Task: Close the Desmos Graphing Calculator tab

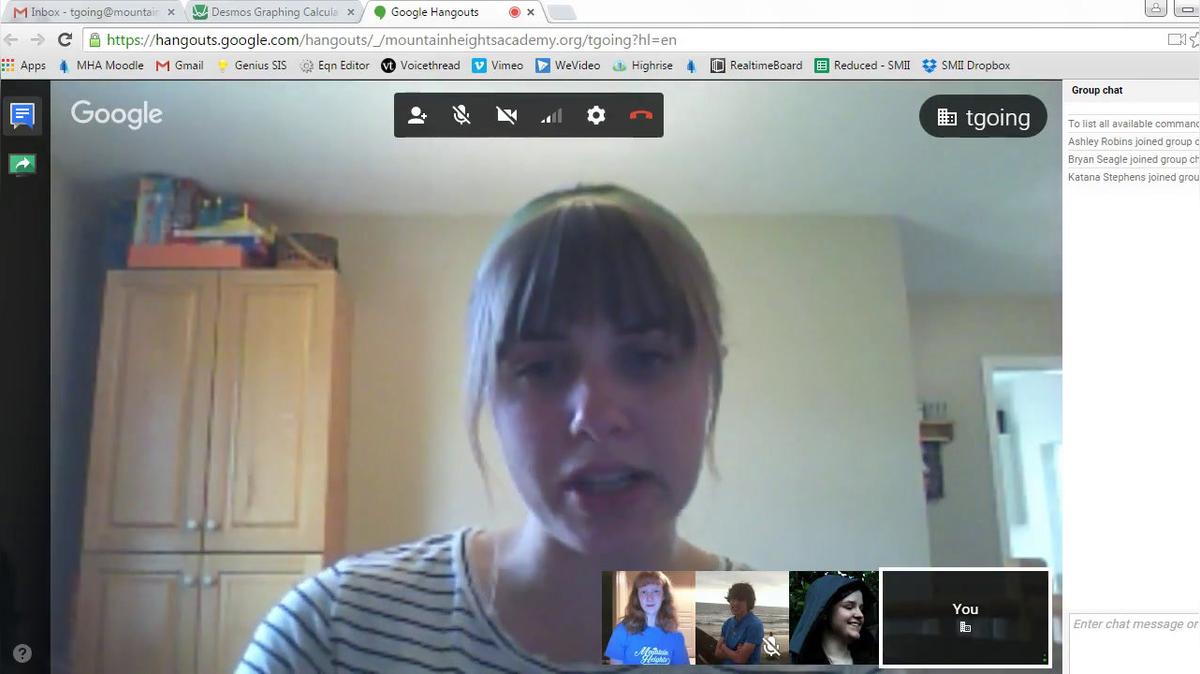Action: tap(349, 12)
